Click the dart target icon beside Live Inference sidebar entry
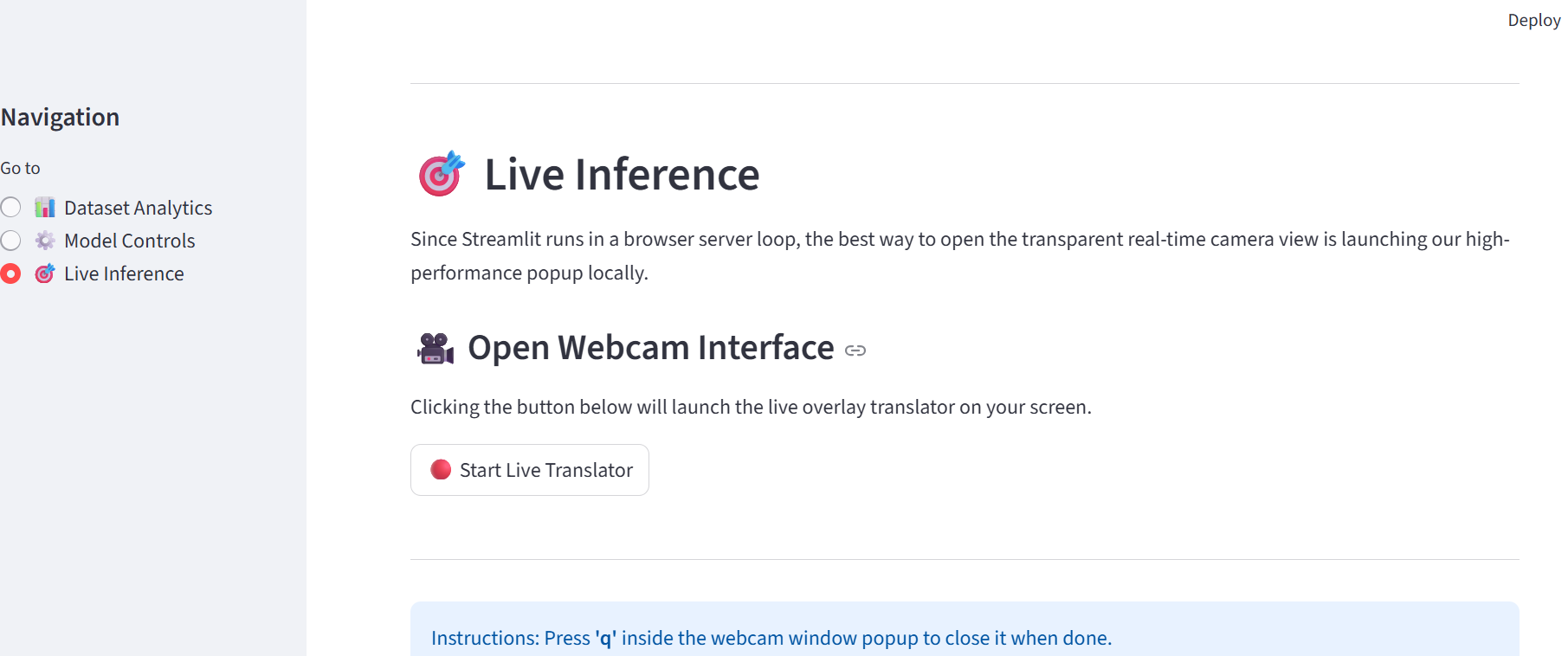Image resolution: width=1568 pixels, height=656 pixels. (x=44, y=273)
